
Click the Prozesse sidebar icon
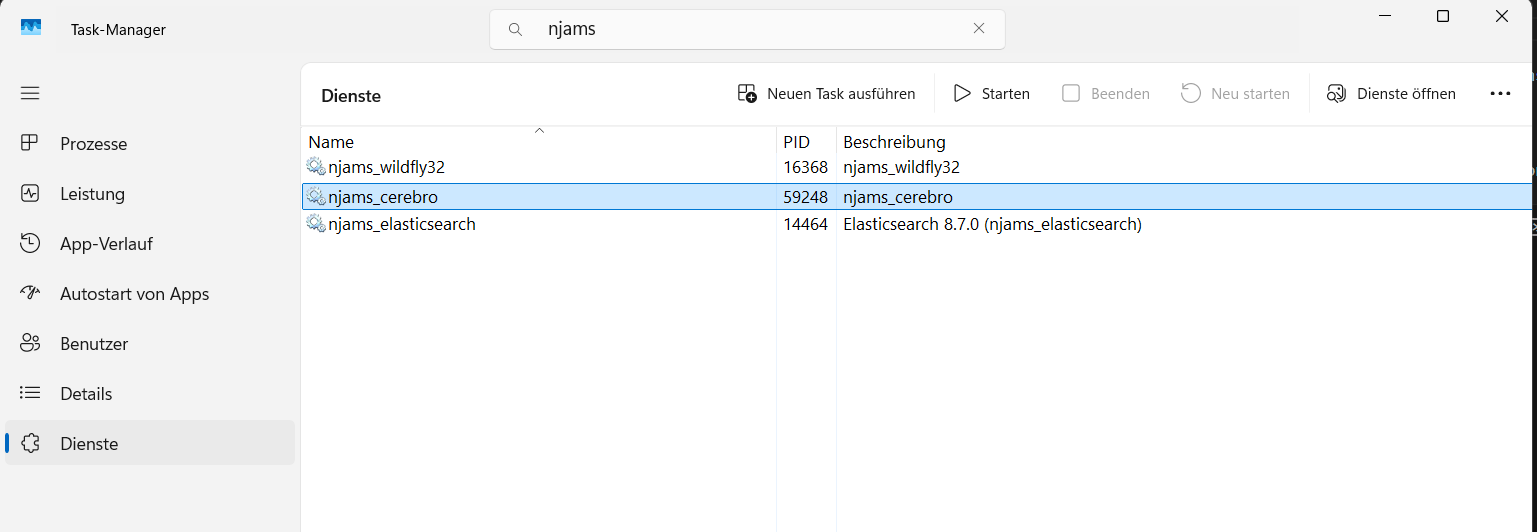30,143
